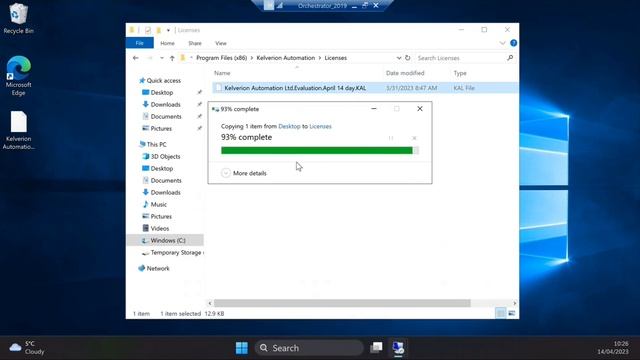
Task: Open Music folder in sidebar
Action: tap(158, 204)
